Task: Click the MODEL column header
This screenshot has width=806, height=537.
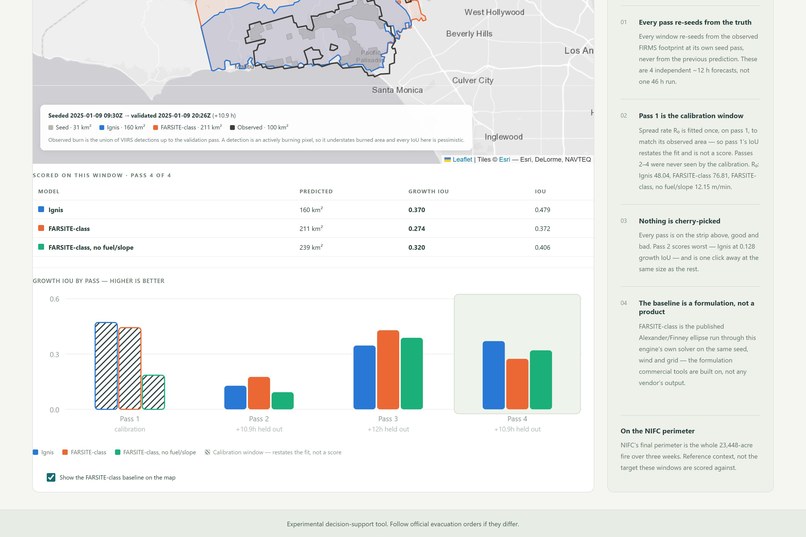Action: pos(48,191)
